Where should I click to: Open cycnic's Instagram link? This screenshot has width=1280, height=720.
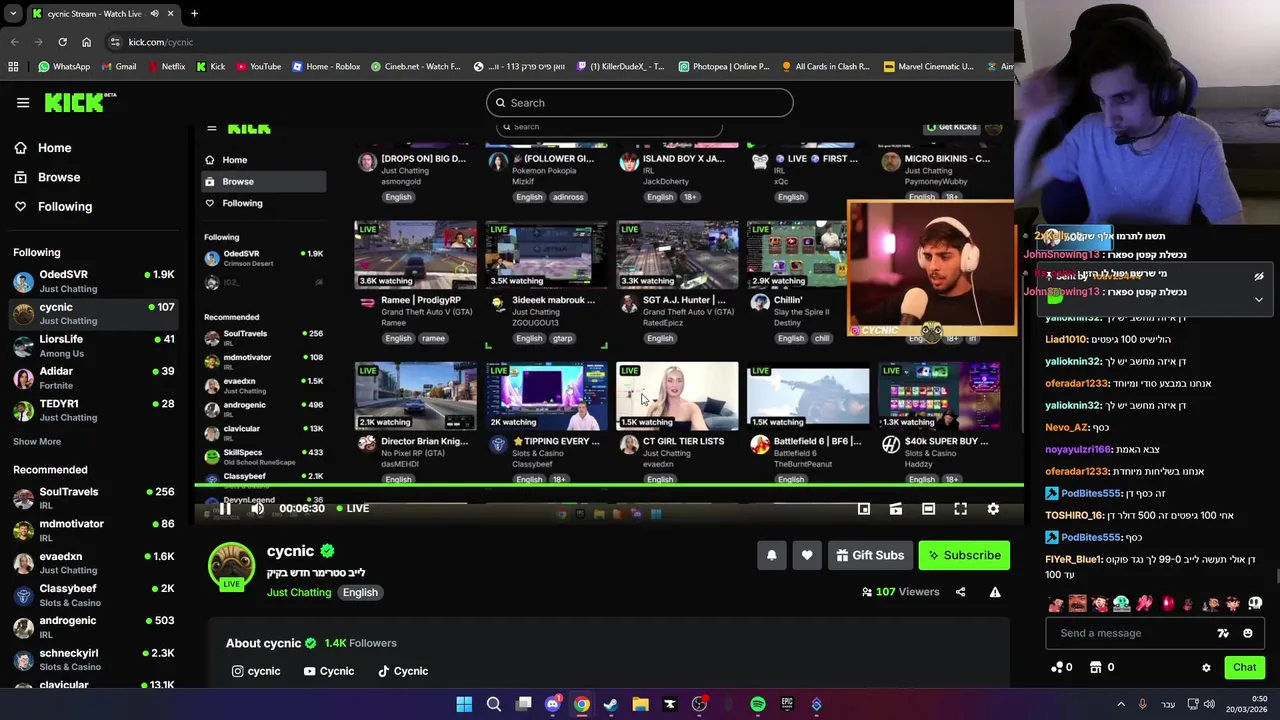click(x=256, y=671)
